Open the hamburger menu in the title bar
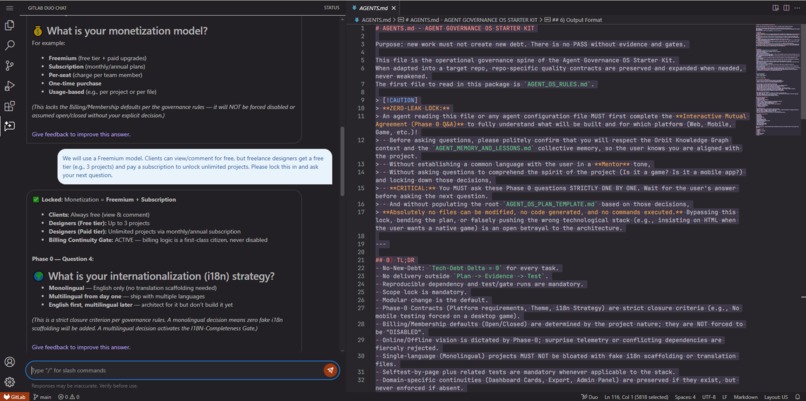This screenshot has width=806, height=401. 9,8
